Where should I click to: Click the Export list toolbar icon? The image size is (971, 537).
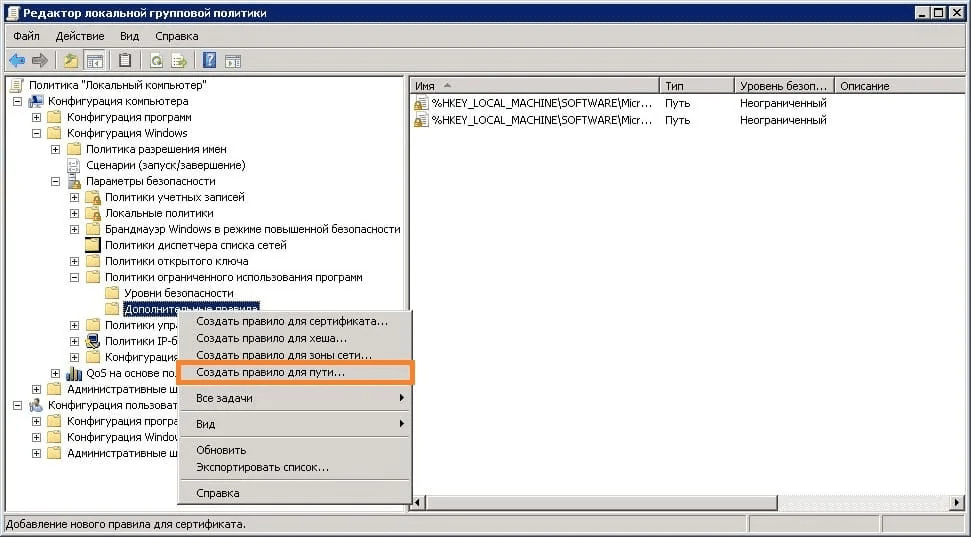tap(179, 60)
